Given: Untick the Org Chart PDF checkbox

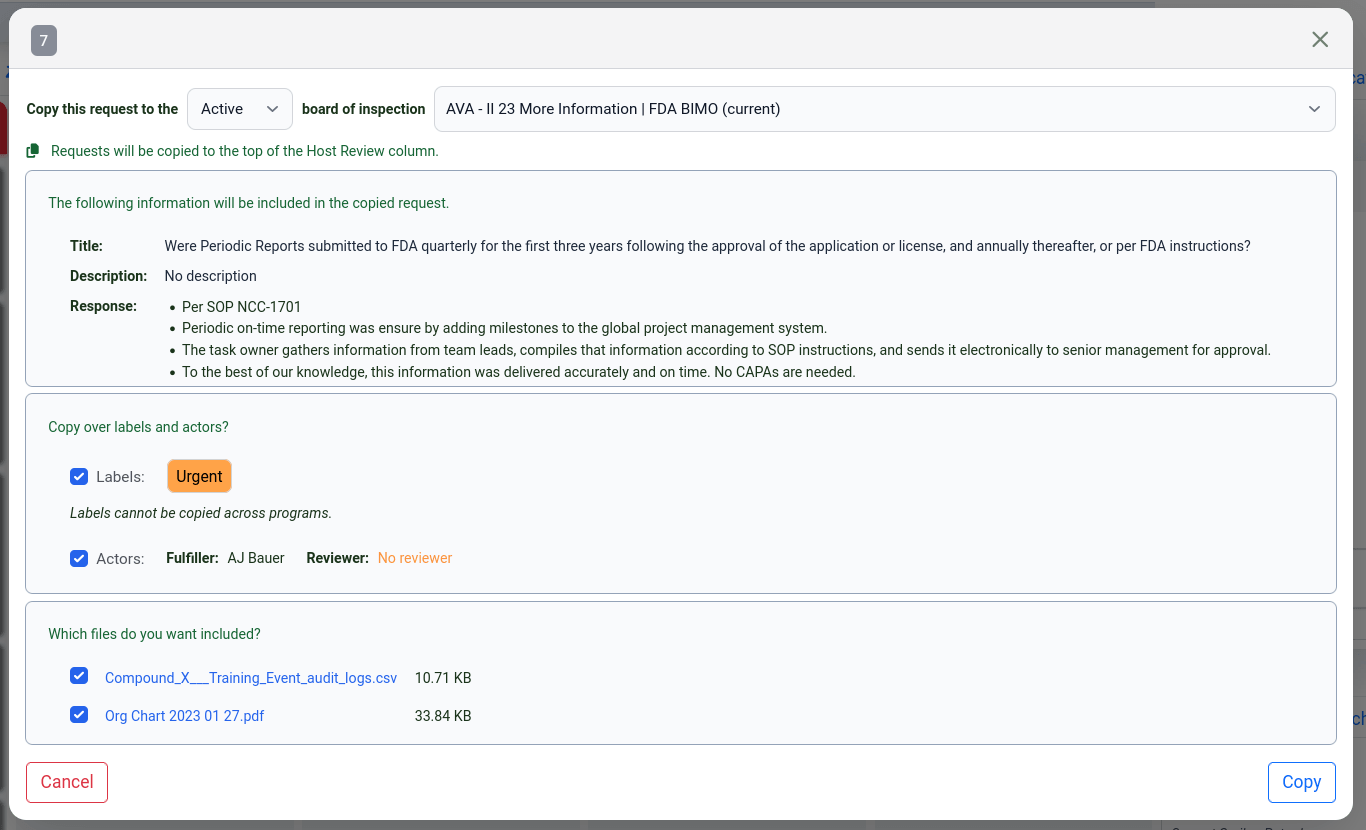Looking at the screenshot, I should [79, 715].
